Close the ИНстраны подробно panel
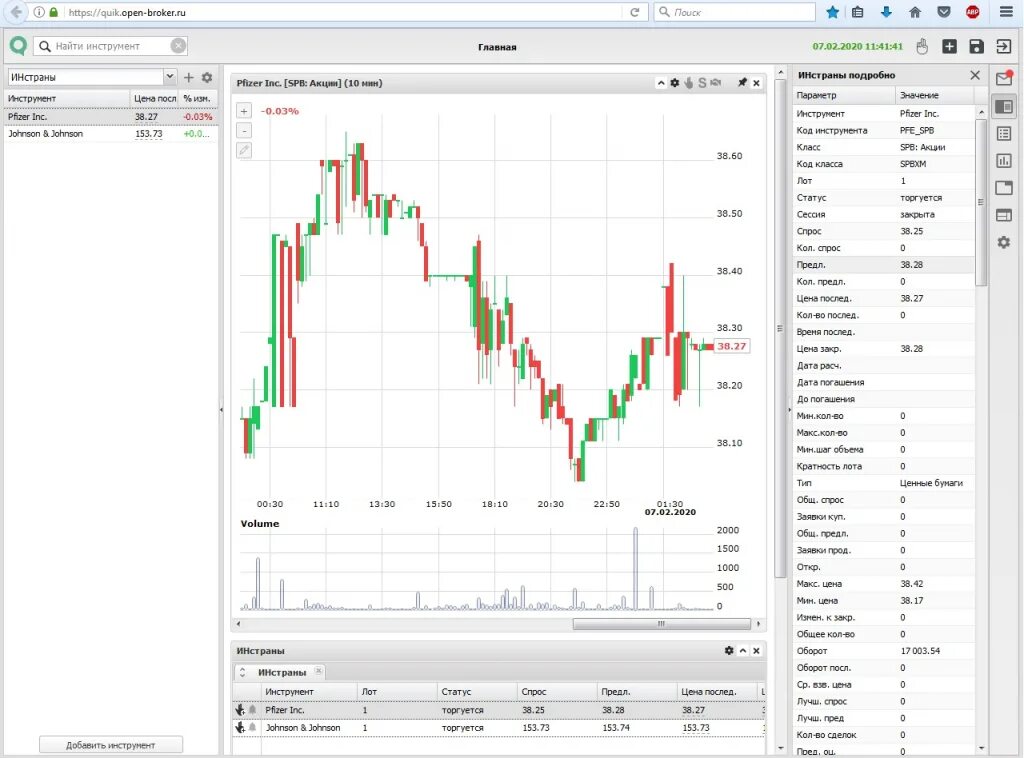1024x758 pixels. tap(975, 75)
